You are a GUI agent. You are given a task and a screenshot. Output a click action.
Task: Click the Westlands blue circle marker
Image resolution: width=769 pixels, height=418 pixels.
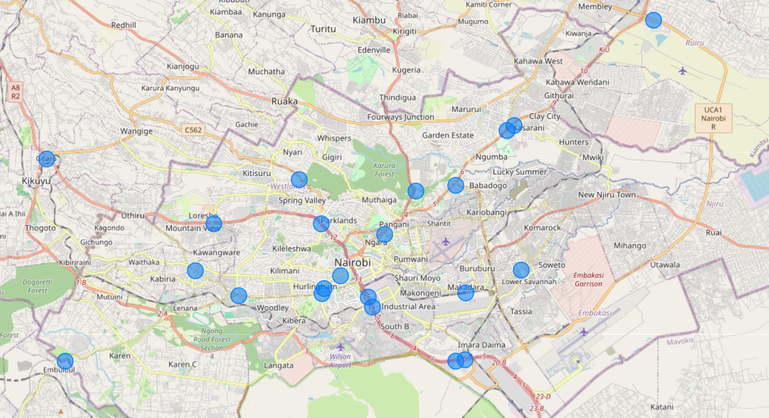pyautogui.click(x=299, y=180)
